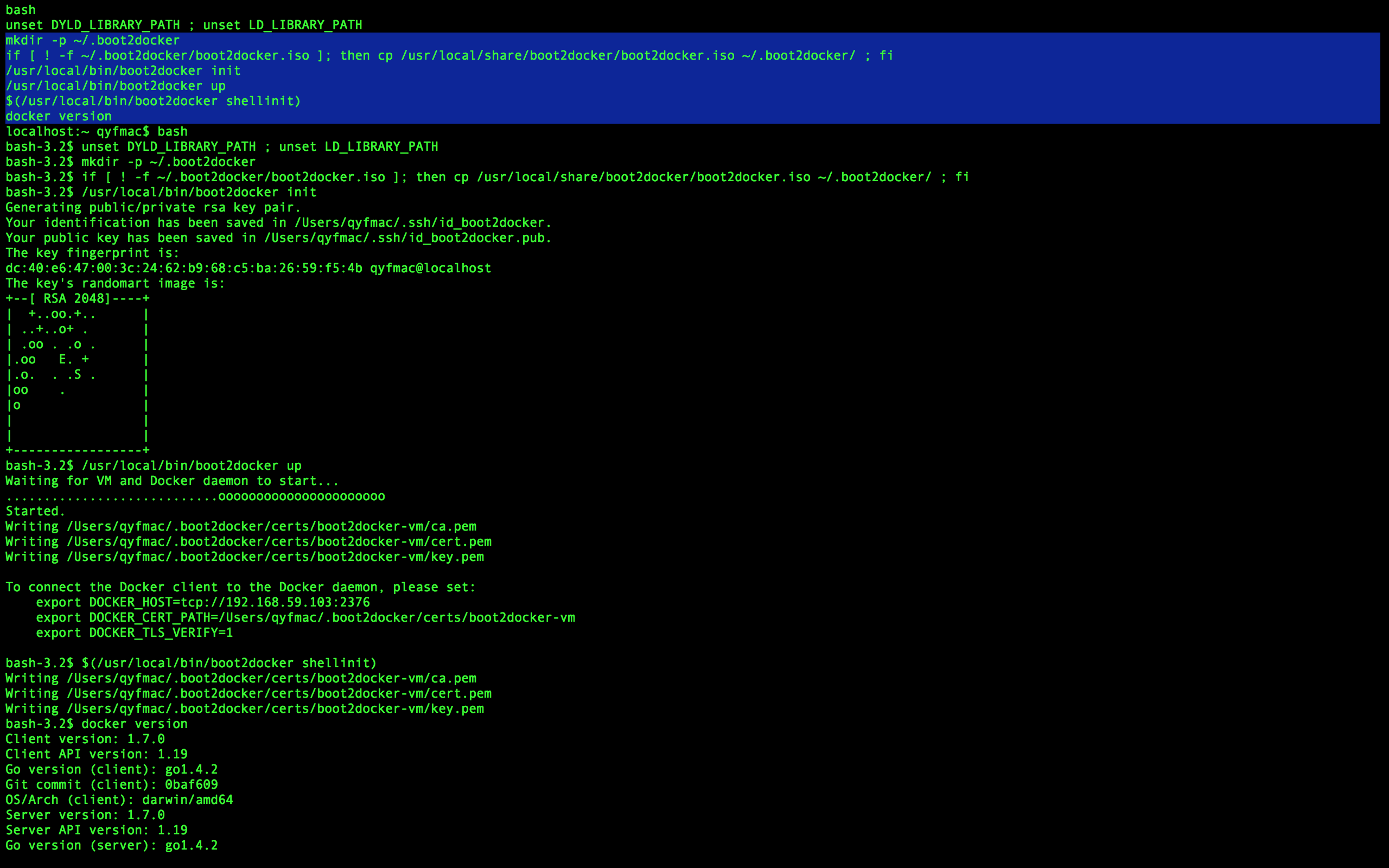This screenshot has width=1389, height=868.
Task: Click 'OS/Arch (client): darwin/amd64' line
Action: click(x=119, y=800)
